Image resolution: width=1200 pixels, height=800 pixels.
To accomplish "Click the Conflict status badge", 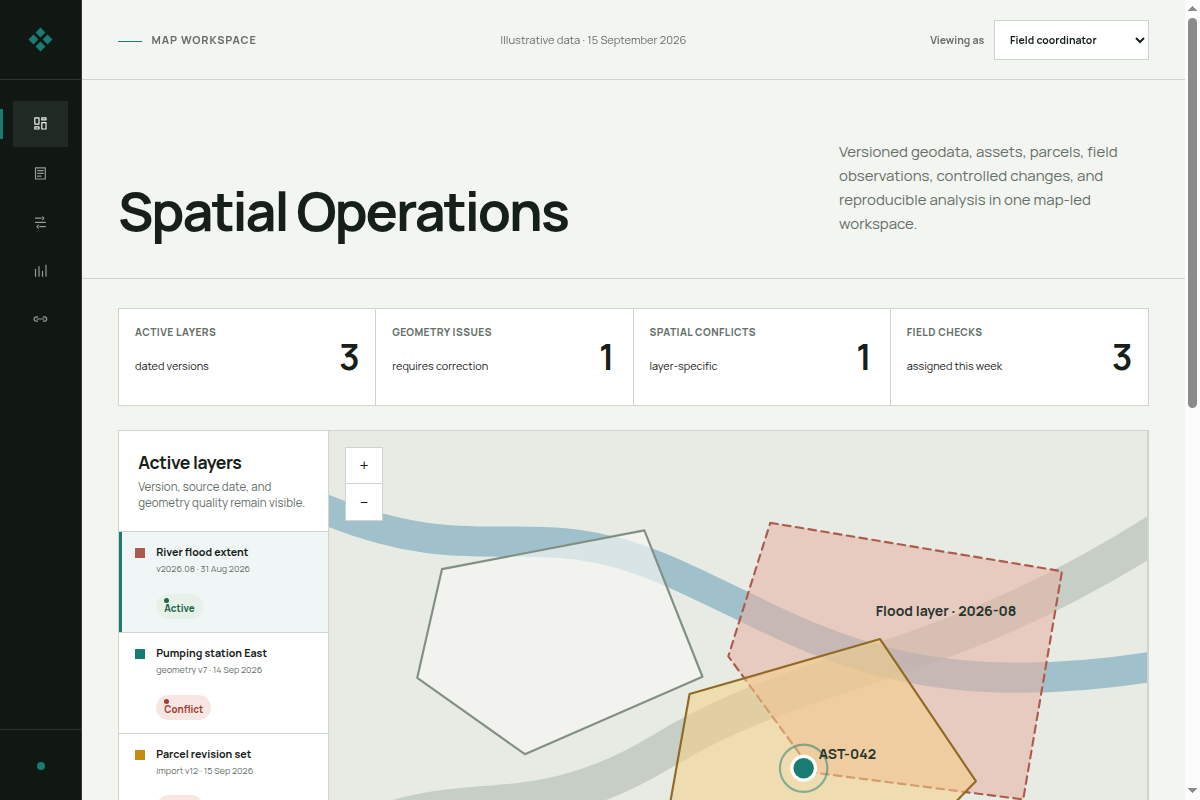I will tap(183, 708).
